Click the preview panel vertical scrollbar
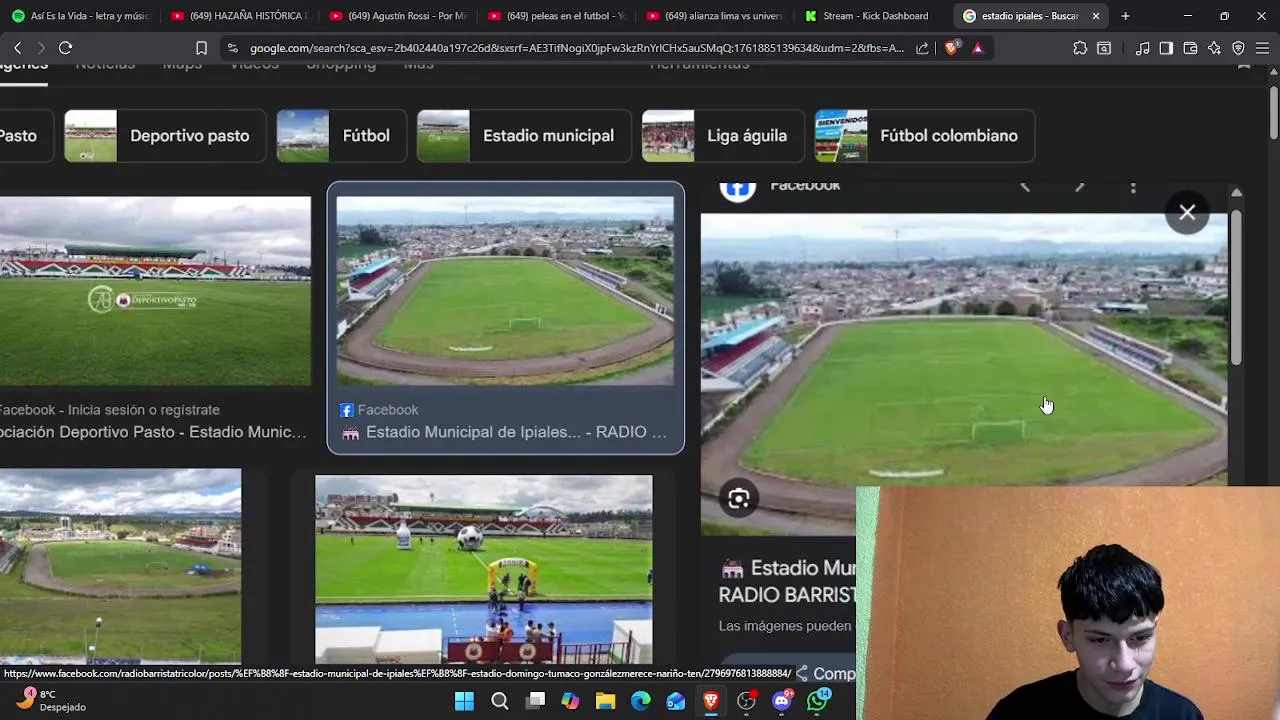The width and height of the screenshot is (1280, 720). (1236, 288)
